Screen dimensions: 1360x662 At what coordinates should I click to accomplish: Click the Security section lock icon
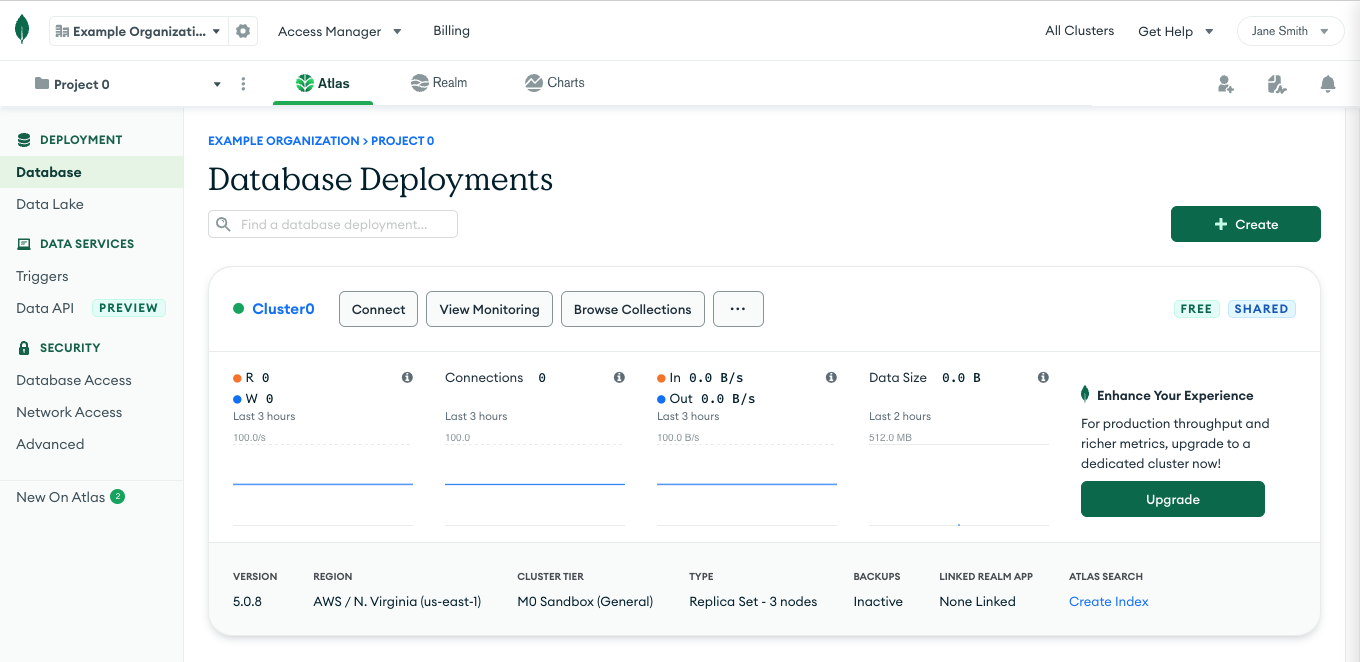point(24,348)
